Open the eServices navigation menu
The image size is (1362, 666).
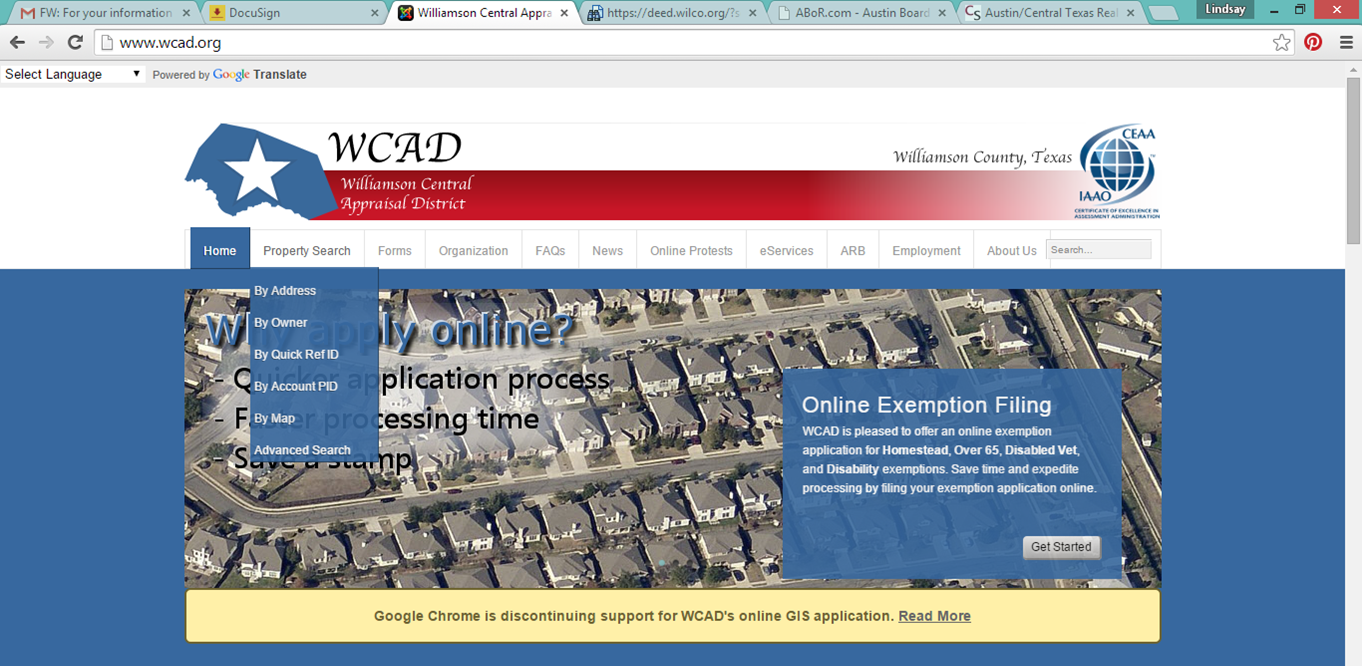[786, 251]
